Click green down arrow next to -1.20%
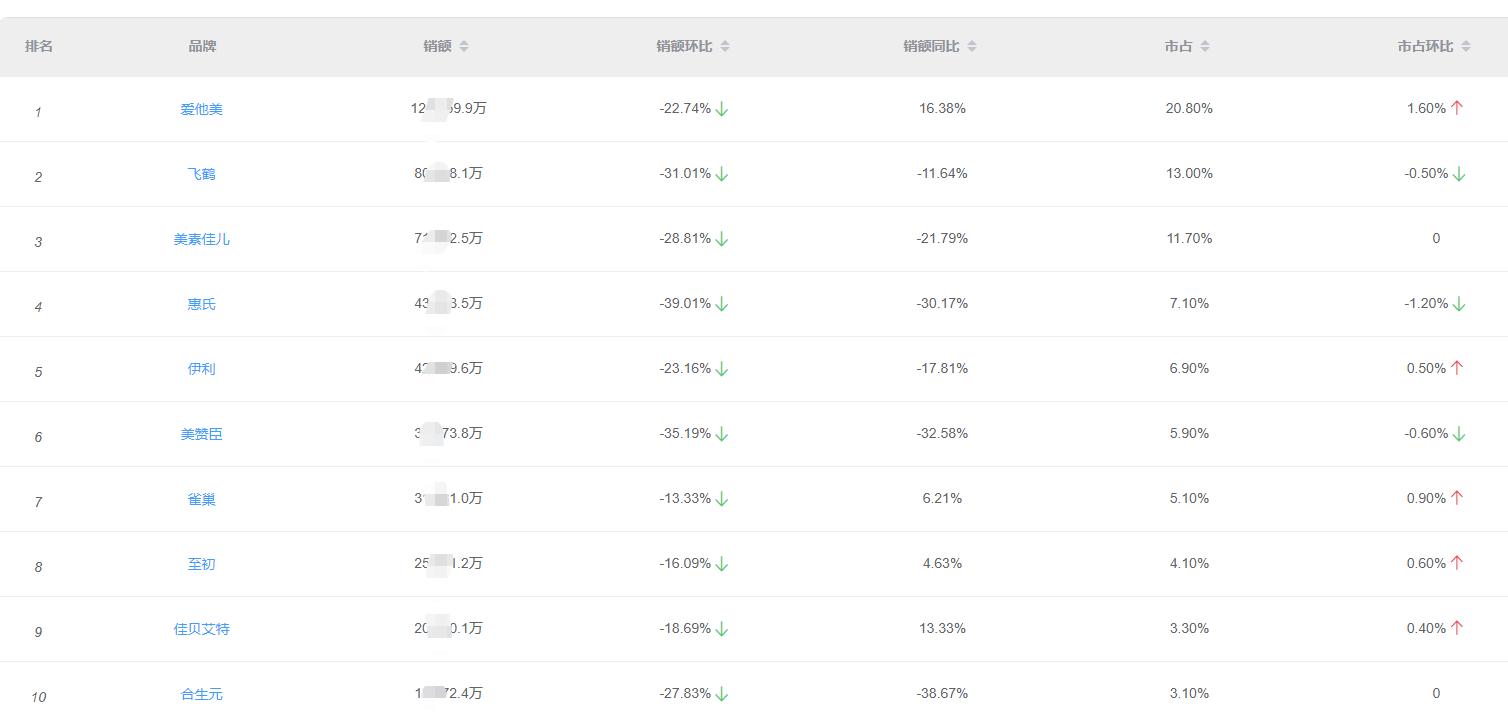This screenshot has height=716, width=1508. (1459, 304)
